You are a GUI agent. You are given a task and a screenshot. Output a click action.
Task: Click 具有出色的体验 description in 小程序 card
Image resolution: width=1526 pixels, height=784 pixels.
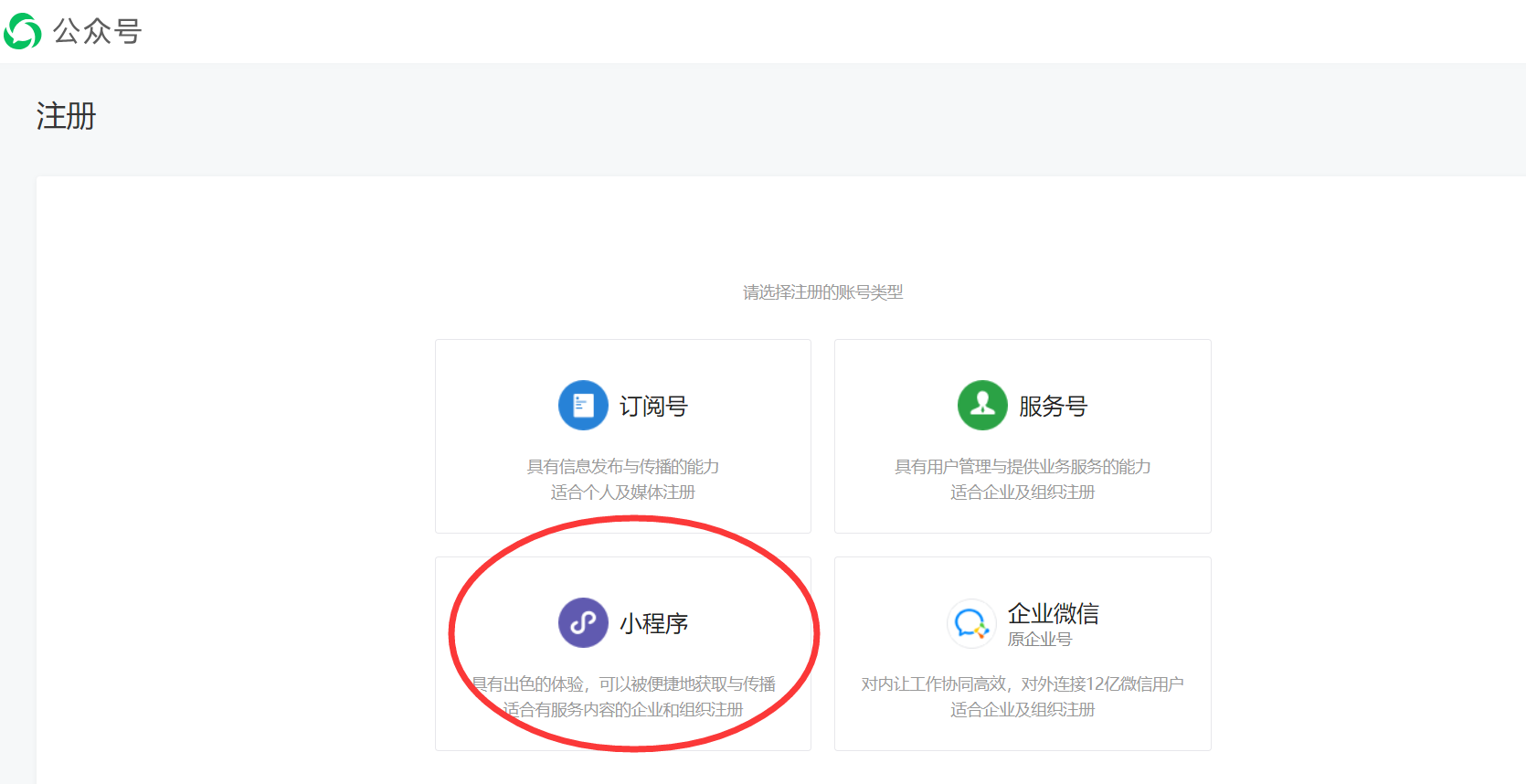point(622,684)
